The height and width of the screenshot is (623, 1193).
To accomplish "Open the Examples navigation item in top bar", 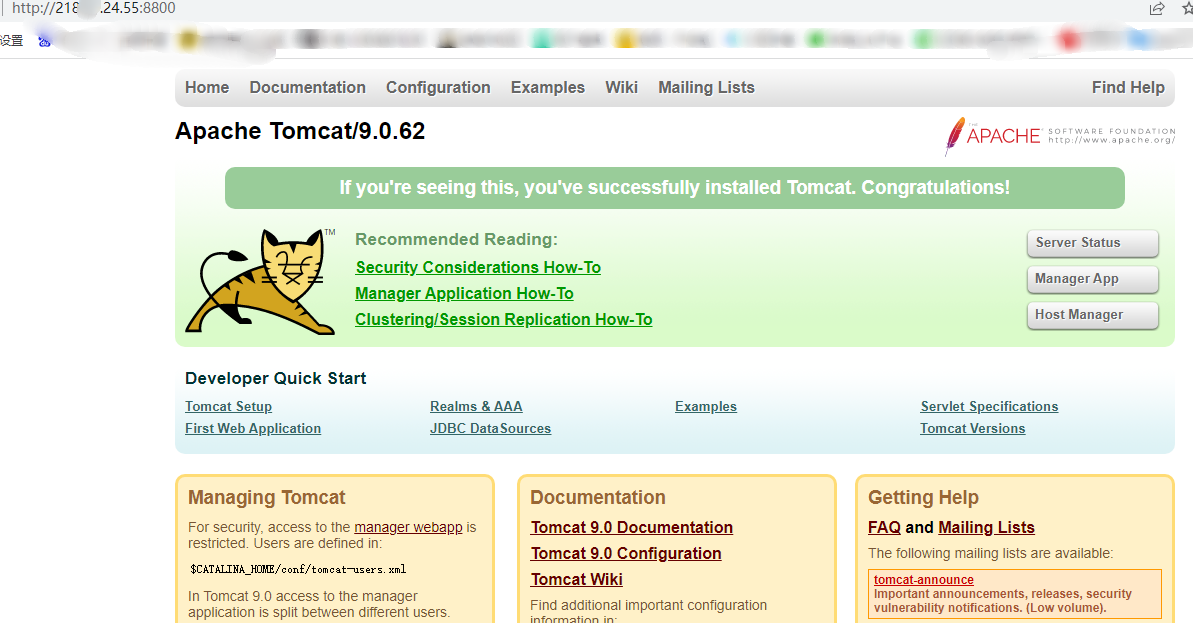I will click(548, 87).
